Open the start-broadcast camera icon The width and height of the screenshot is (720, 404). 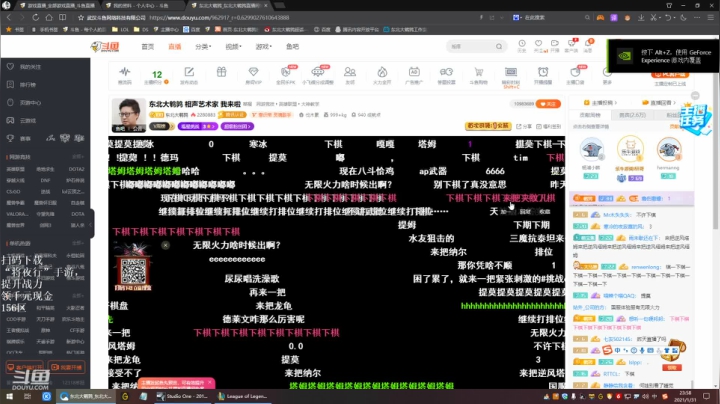coord(555,45)
